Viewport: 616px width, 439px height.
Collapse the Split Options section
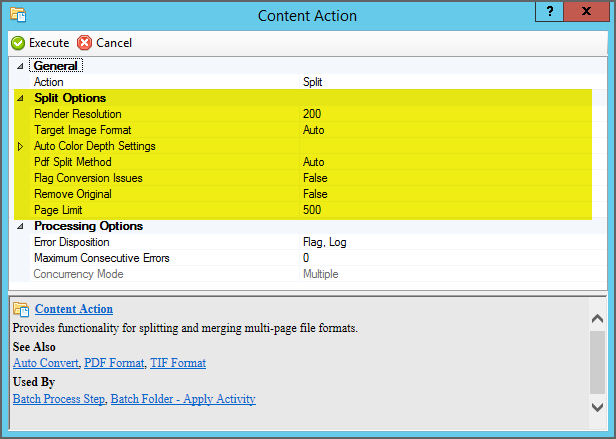20,98
